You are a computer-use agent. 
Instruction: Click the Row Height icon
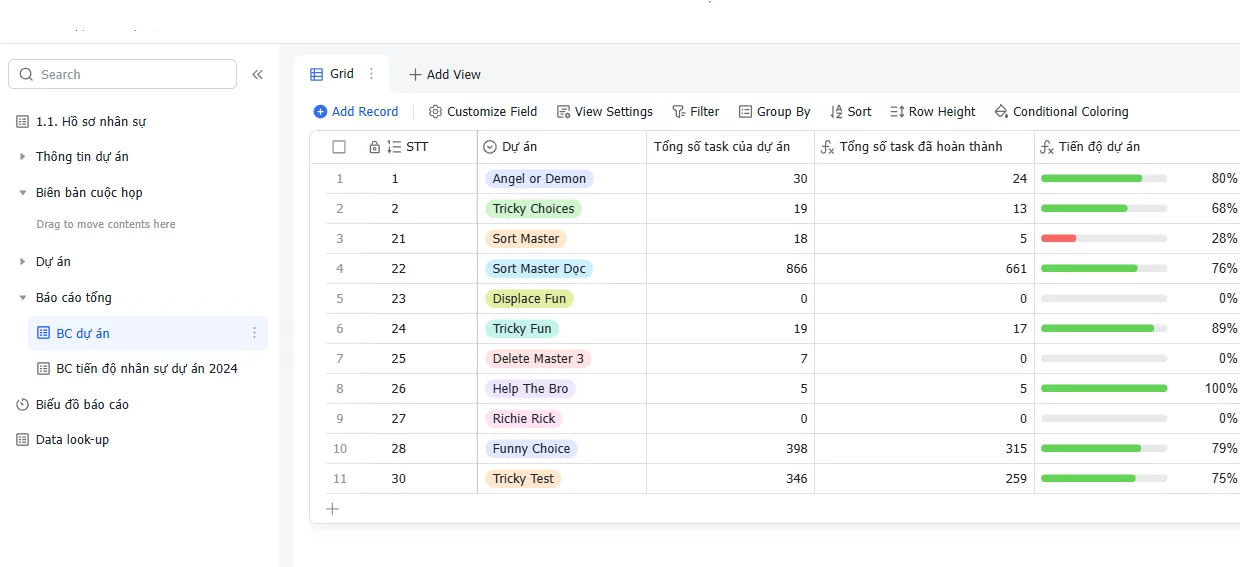(x=897, y=112)
